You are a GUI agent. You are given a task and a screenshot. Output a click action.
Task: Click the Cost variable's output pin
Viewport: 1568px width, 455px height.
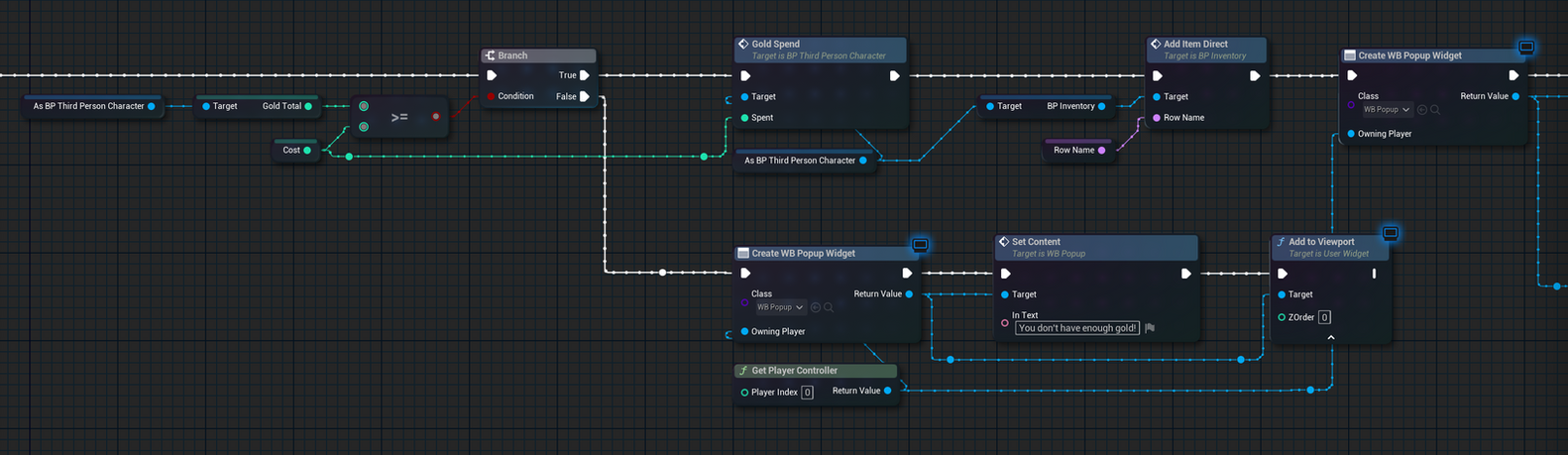coord(307,151)
